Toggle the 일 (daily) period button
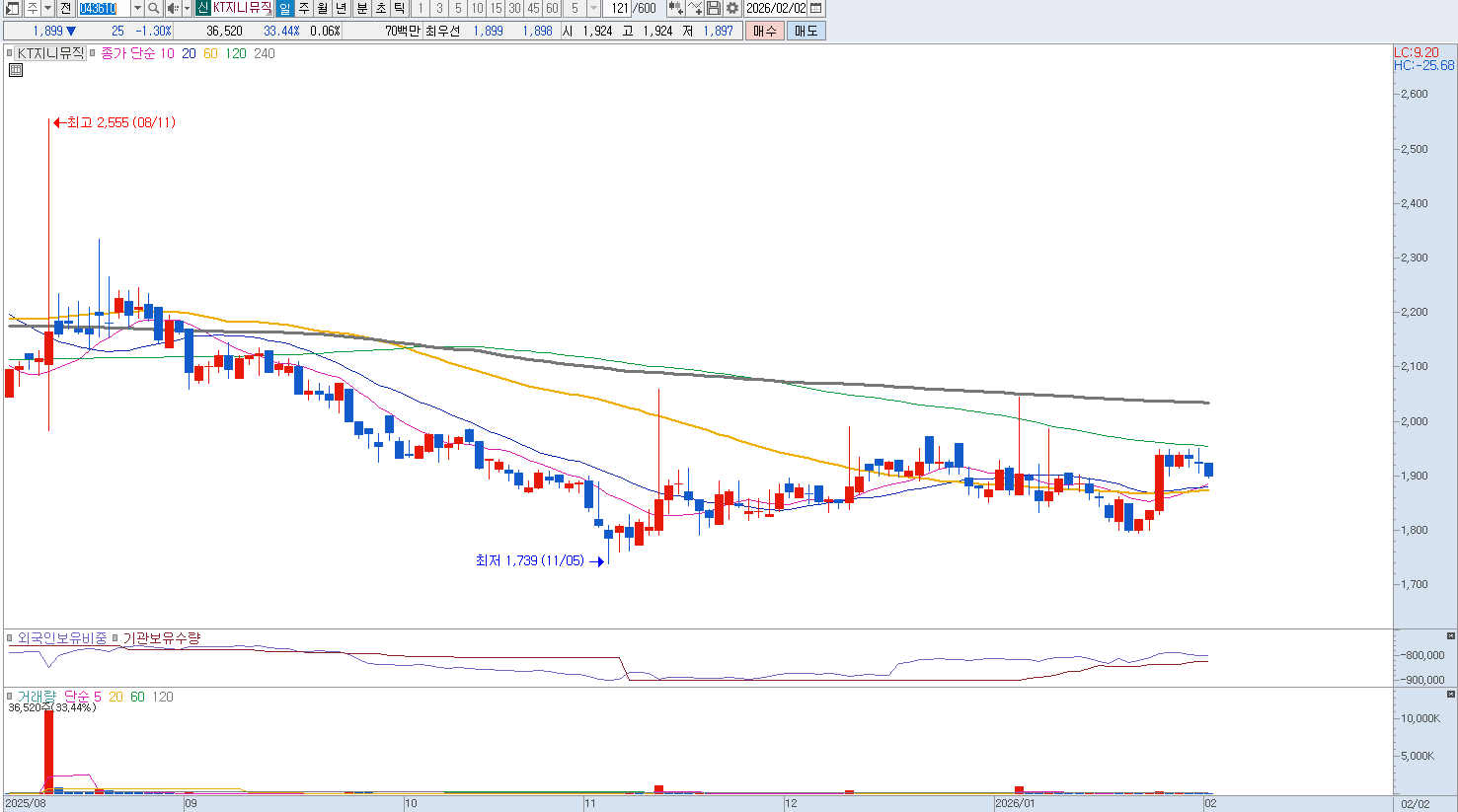Viewport: 1458px width, 812px height. pos(284,8)
